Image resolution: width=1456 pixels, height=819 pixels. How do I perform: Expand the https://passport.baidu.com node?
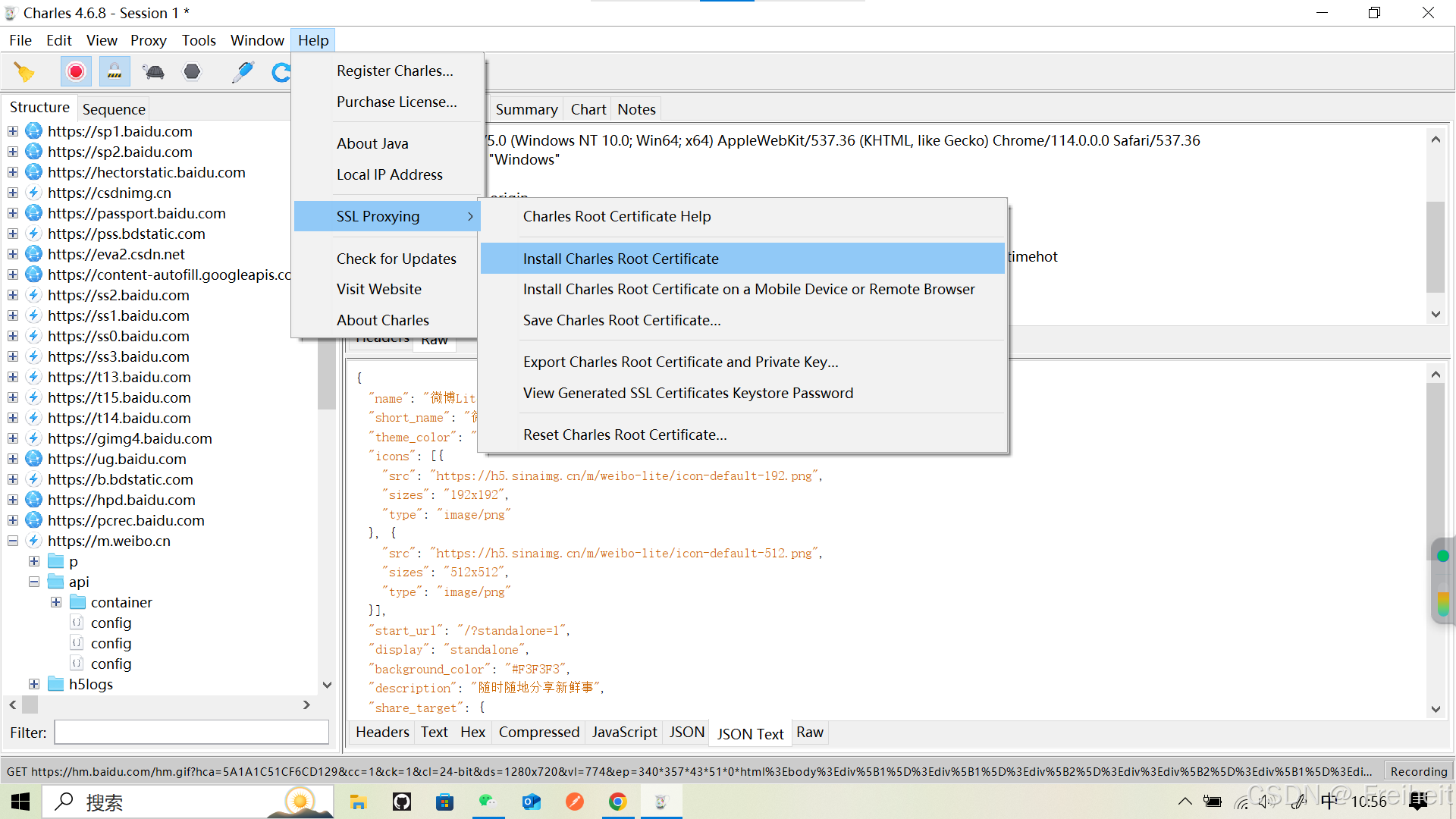click(13, 213)
